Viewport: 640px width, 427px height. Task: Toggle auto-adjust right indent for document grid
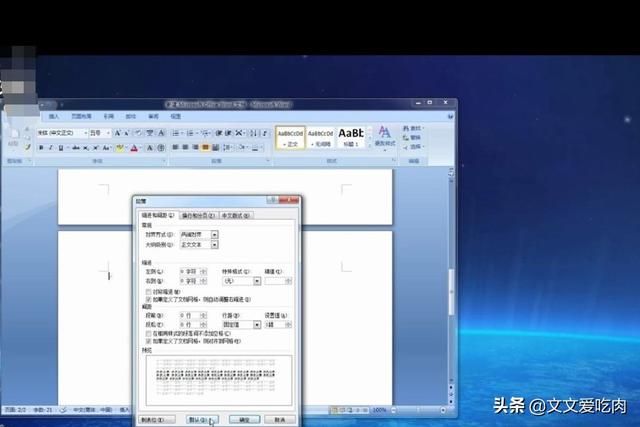tap(149, 298)
